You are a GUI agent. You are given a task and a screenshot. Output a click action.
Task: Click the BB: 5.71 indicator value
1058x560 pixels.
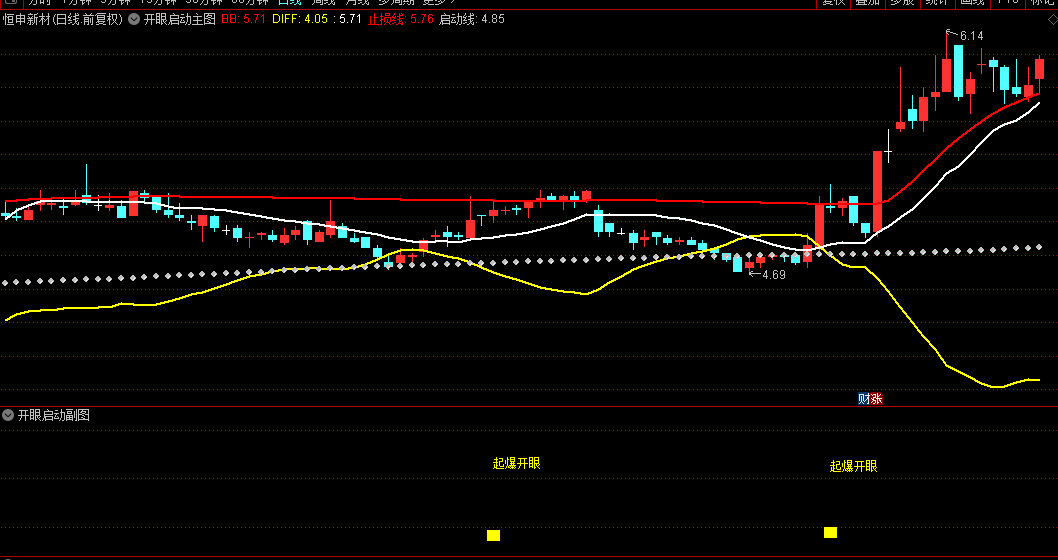(x=244, y=20)
